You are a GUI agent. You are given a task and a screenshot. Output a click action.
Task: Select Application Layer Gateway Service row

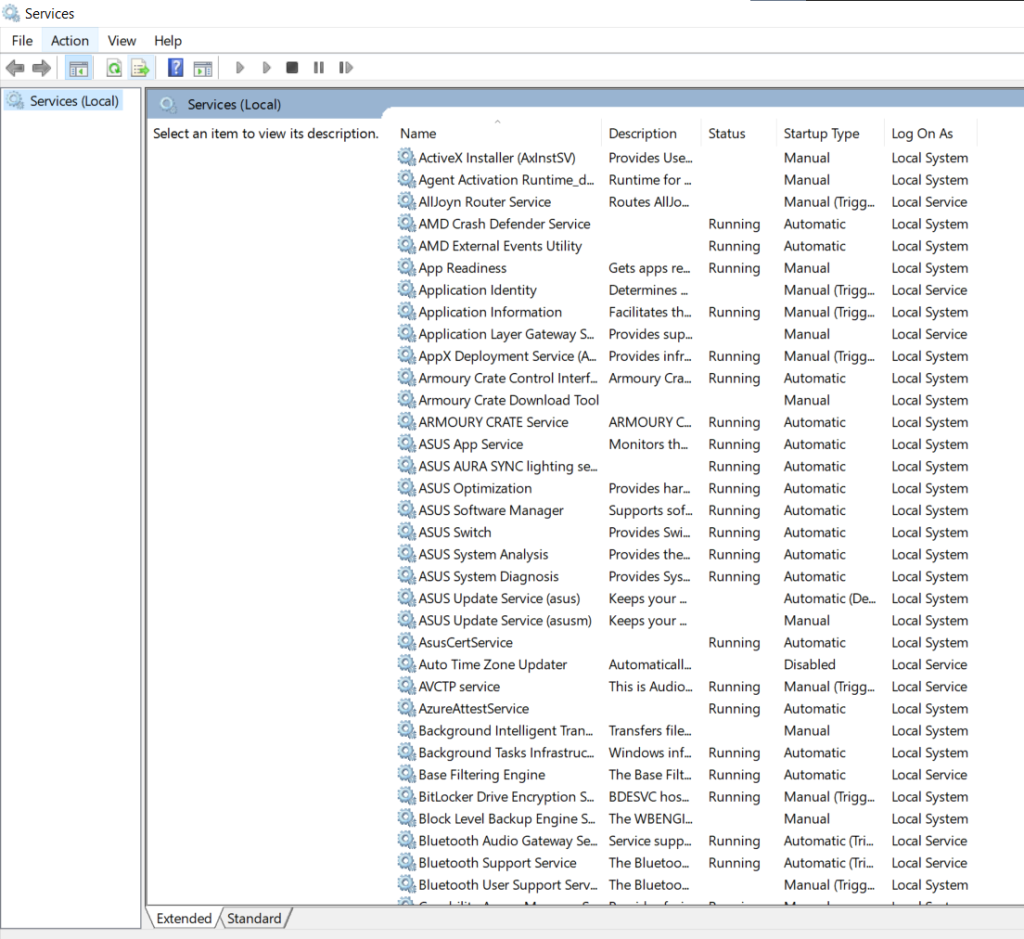684,334
